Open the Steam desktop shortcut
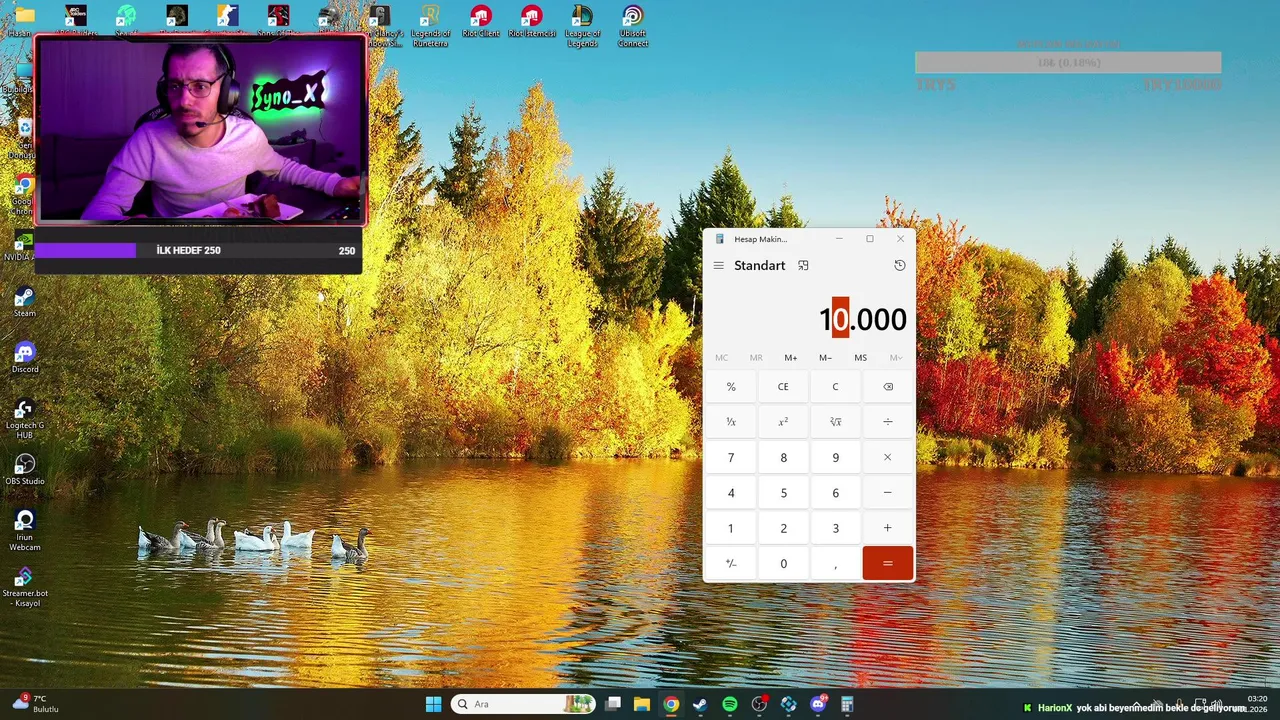The height and width of the screenshot is (720, 1280). (25, 302)
